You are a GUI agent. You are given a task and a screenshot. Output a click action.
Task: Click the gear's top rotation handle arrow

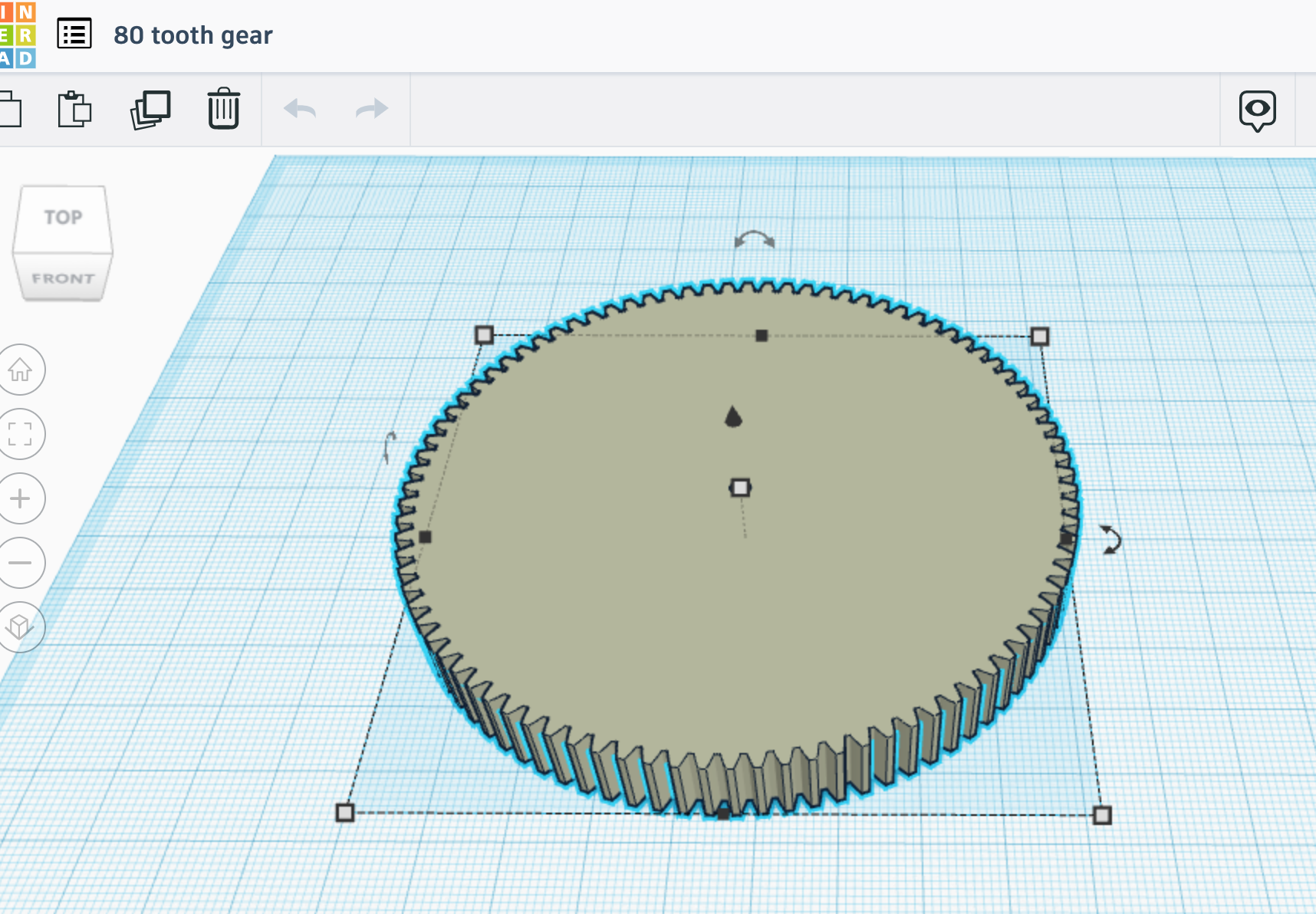pos(753,241)
